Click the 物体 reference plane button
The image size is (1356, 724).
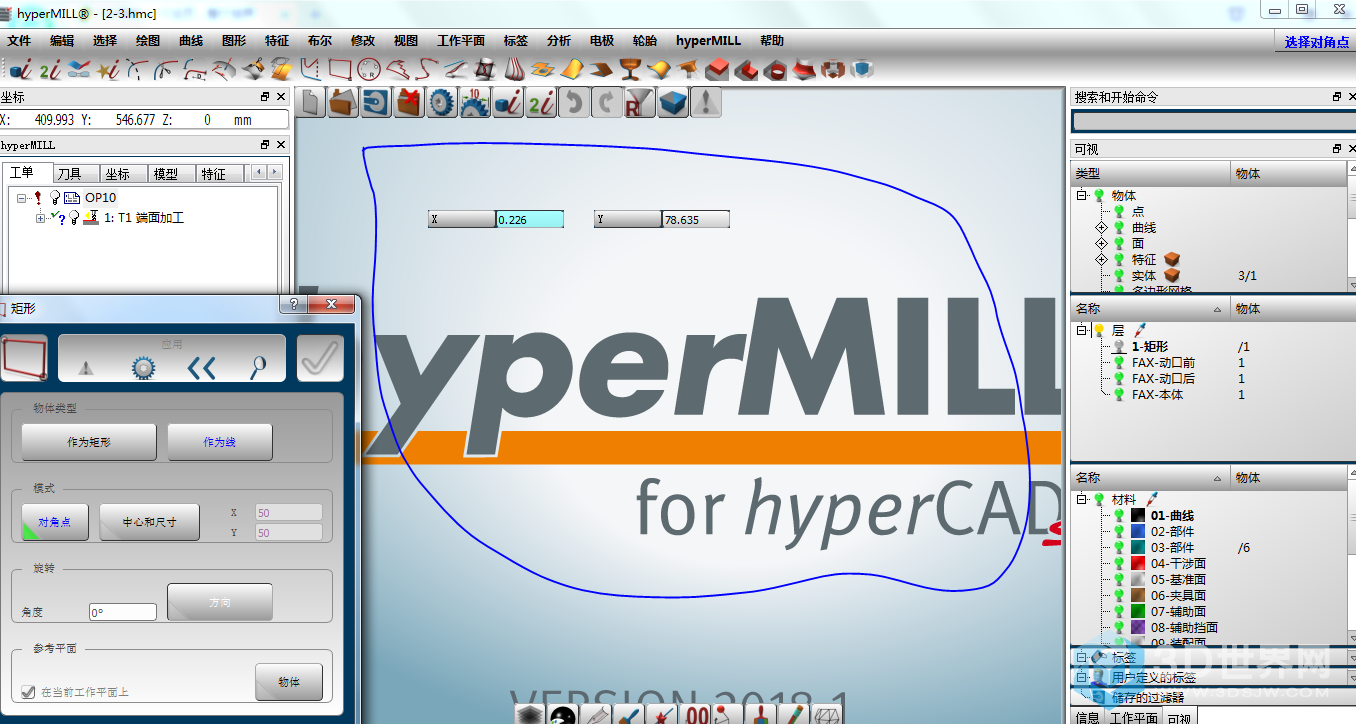(x=289, y=682)
